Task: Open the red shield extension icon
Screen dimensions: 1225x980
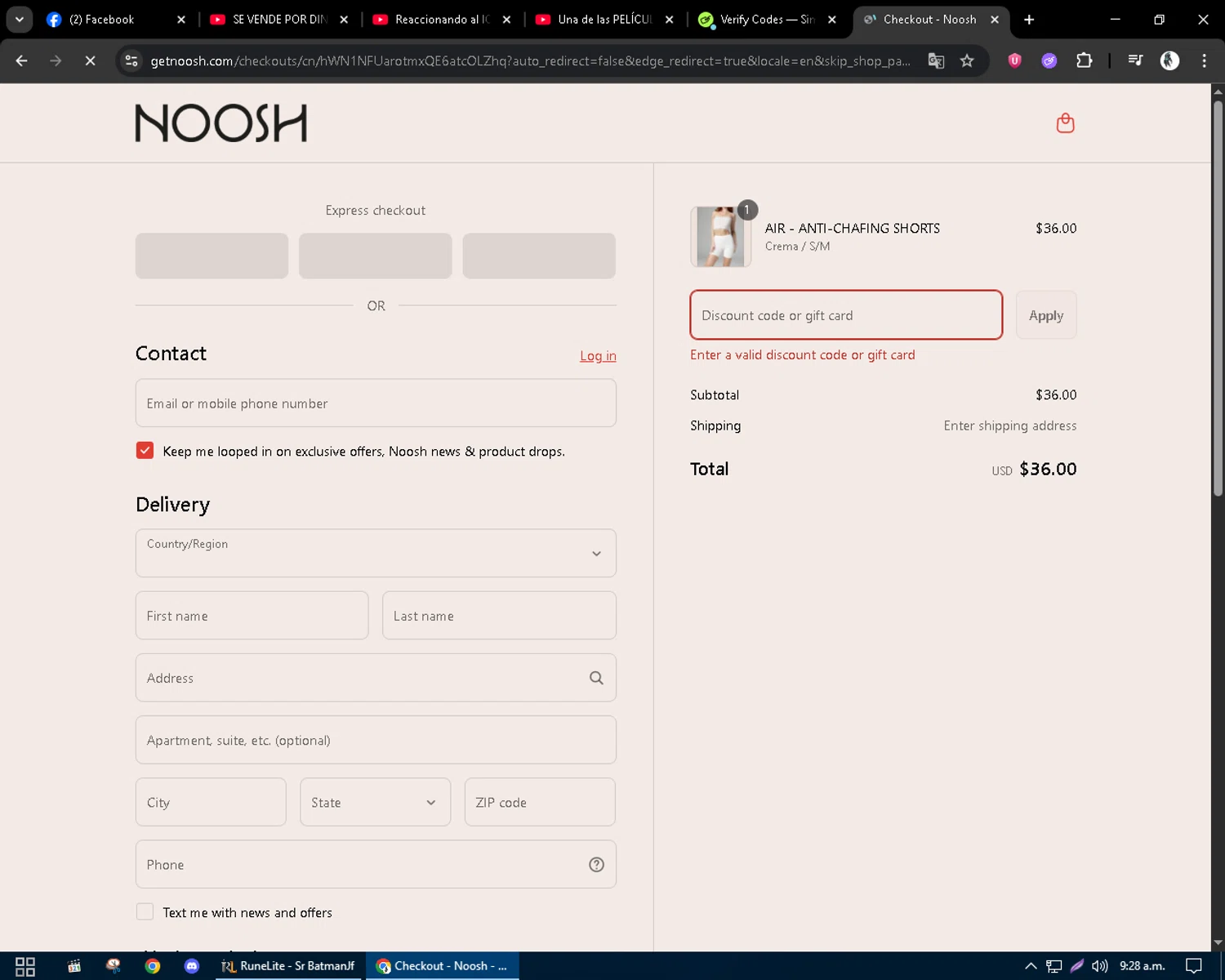Action: point(1015,60)
